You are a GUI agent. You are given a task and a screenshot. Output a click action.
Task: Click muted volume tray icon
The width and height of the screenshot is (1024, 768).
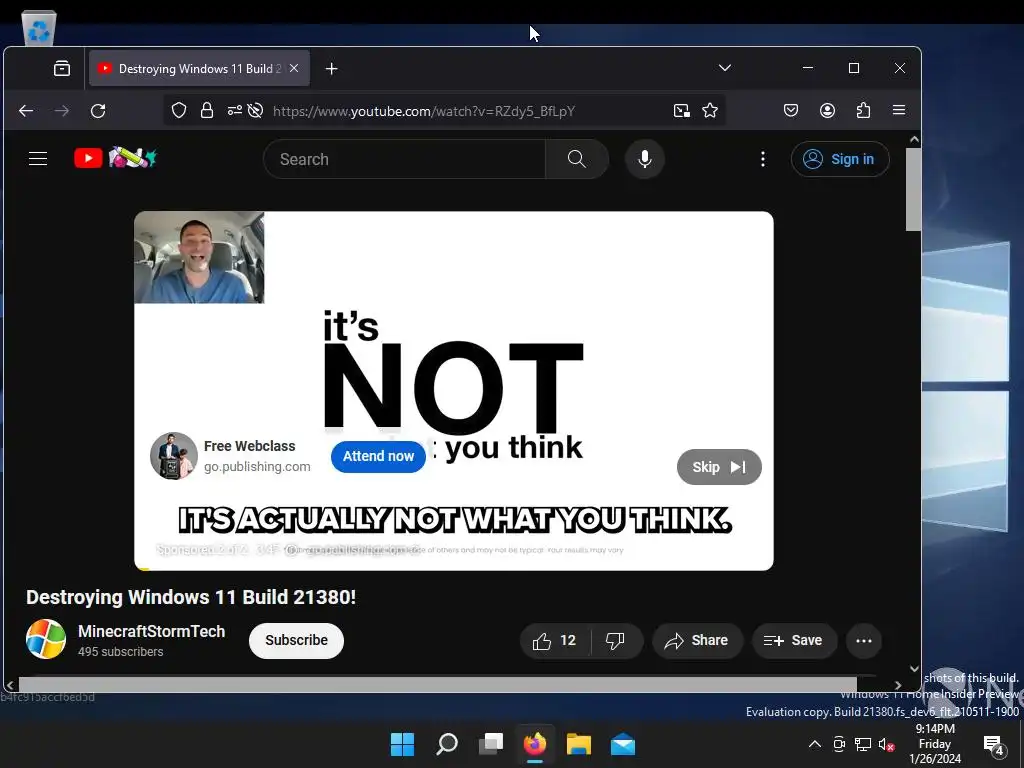(886, 744)
